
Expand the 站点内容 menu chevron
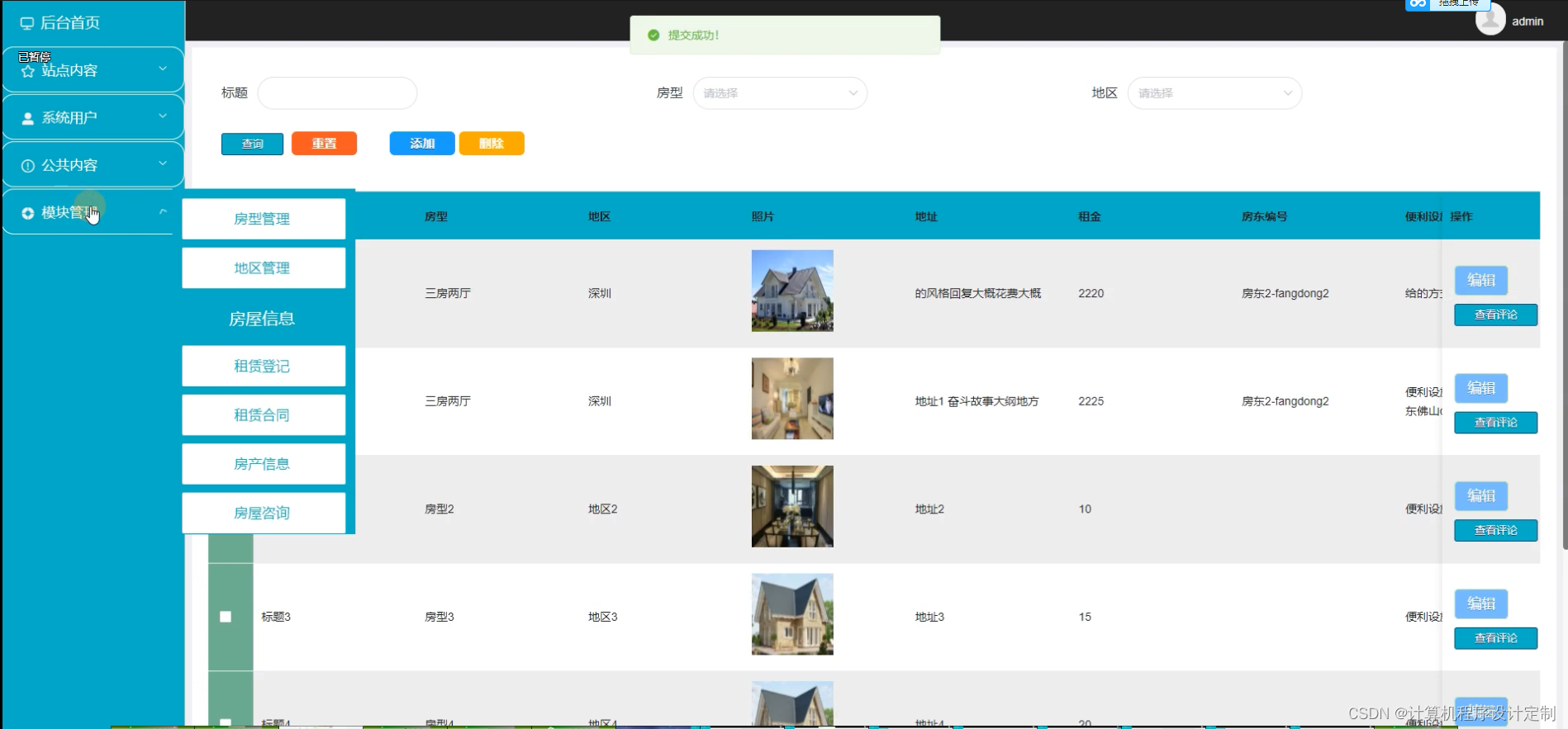coord(163,69)
